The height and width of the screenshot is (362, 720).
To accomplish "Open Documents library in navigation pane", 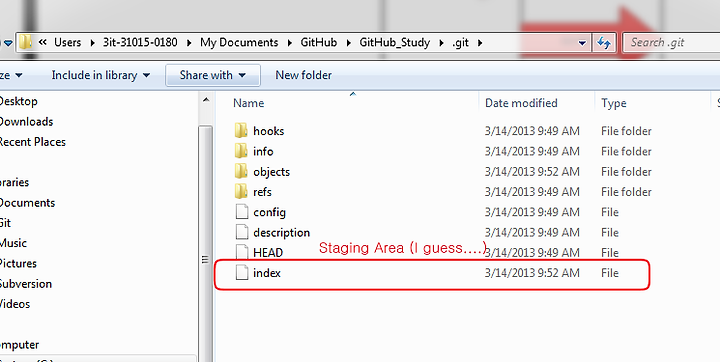I will (28, 203).
